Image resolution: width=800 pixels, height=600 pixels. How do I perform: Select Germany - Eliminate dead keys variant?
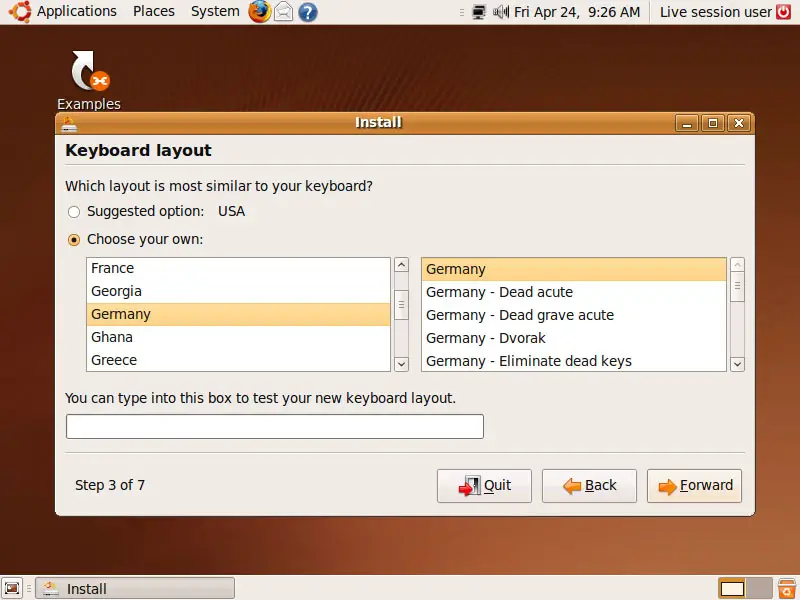click(574, 361)
